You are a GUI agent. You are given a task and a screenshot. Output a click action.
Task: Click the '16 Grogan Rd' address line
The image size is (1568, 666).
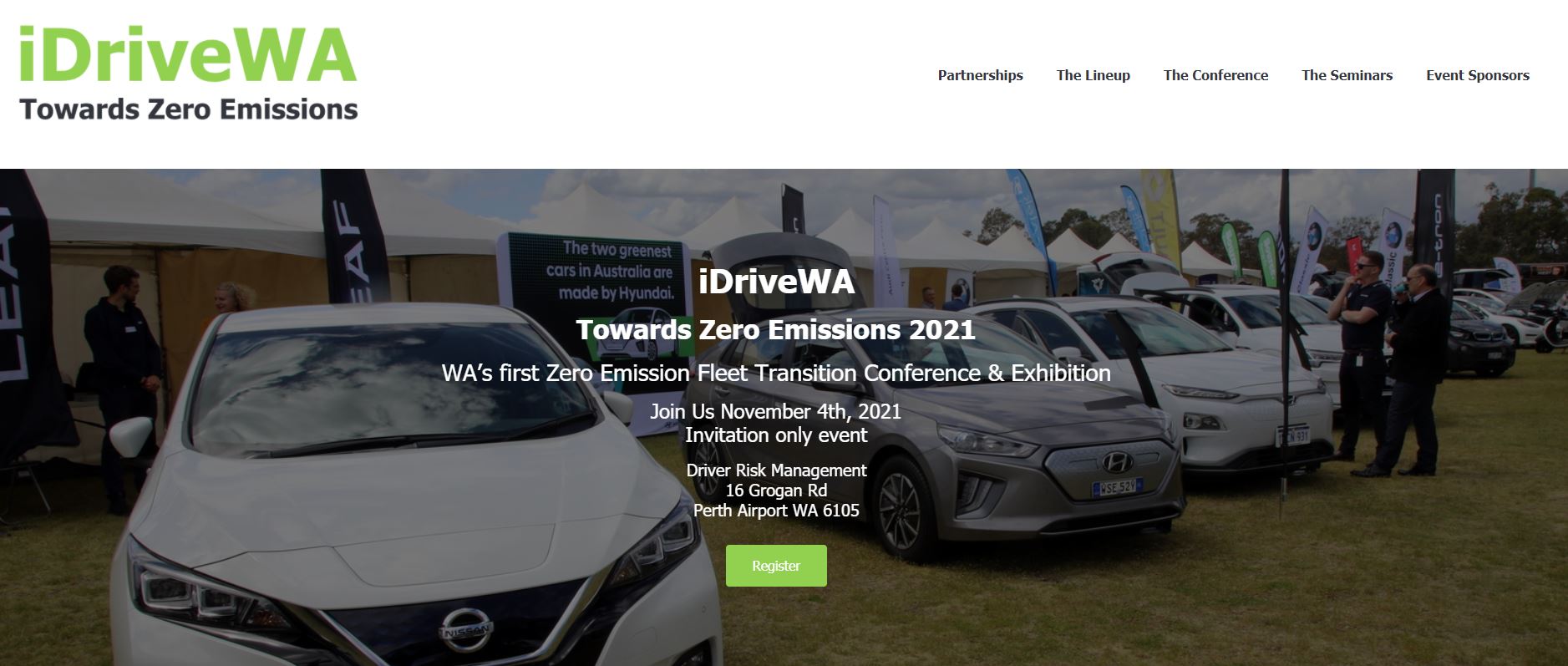tap(776, 491)
